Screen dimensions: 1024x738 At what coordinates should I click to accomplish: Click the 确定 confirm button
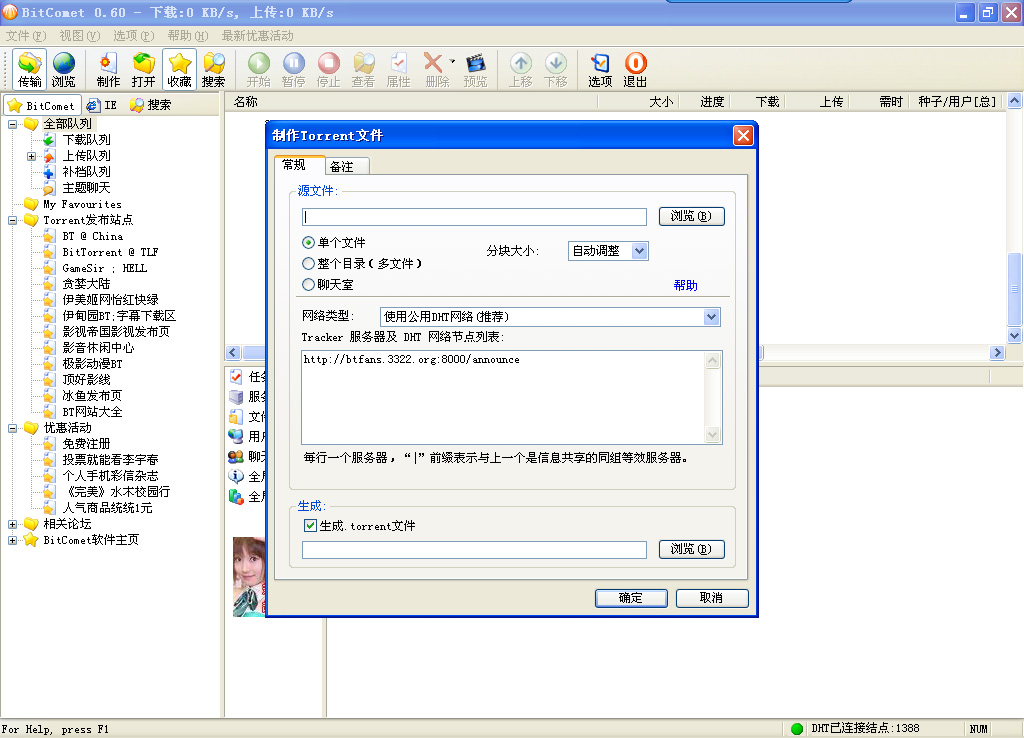pyautogui.click(x=631, y=598)
